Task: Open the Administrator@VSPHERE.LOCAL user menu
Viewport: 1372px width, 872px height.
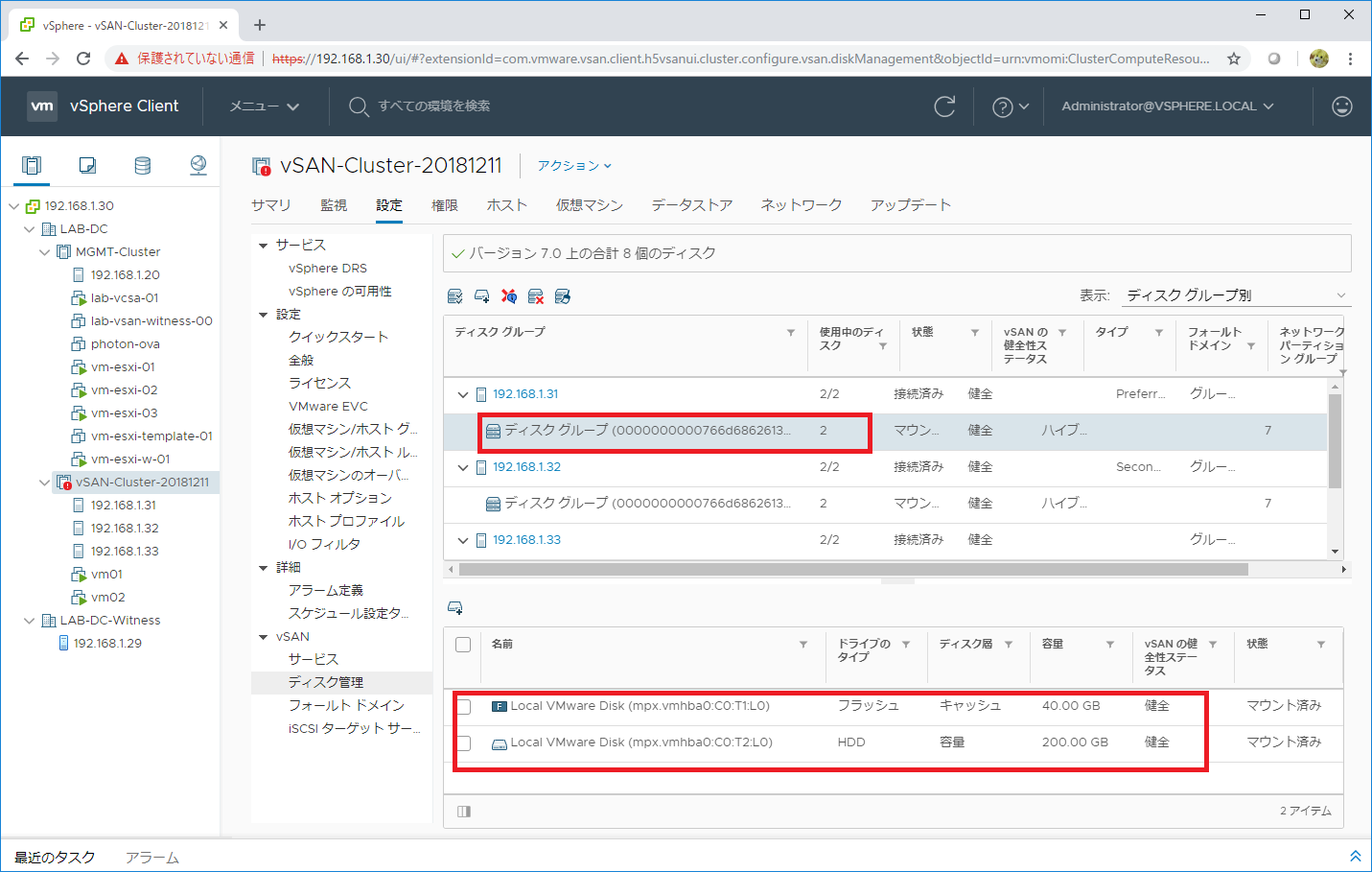Action: point(1168,106)
